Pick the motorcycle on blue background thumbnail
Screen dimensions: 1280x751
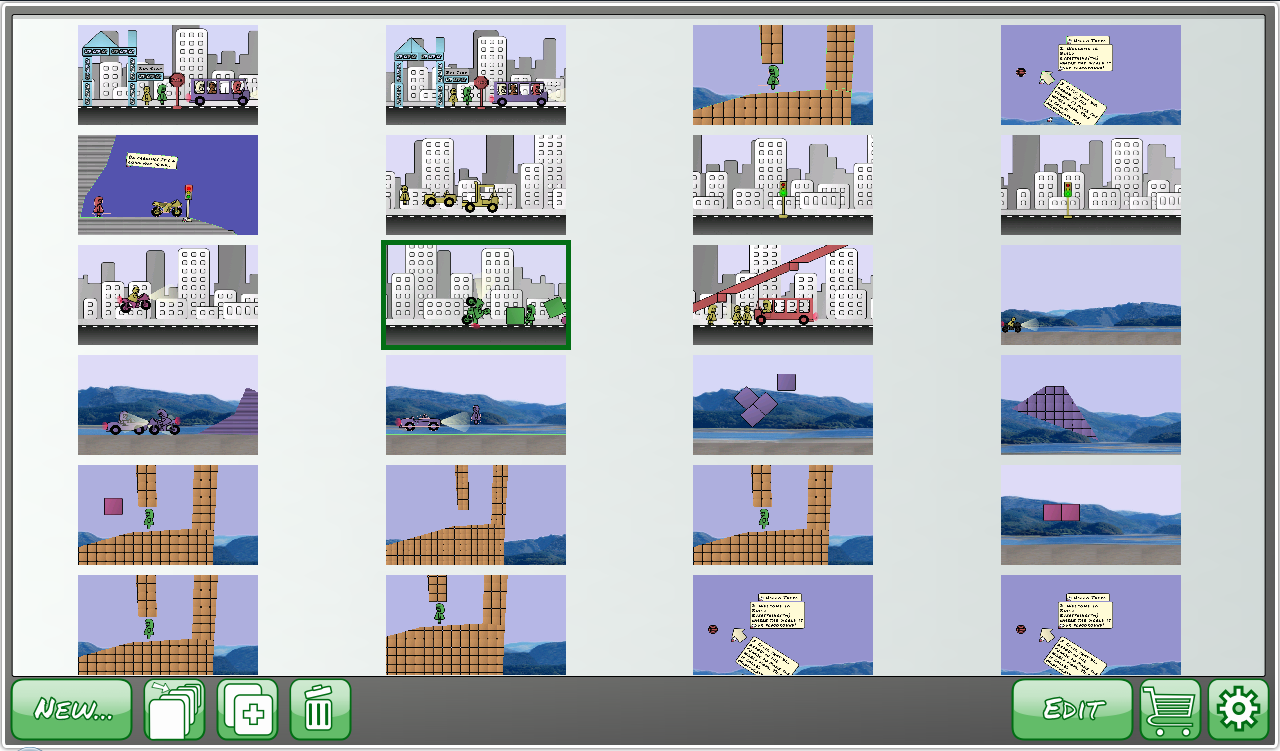pyautogui.click(x=168, y=185)
